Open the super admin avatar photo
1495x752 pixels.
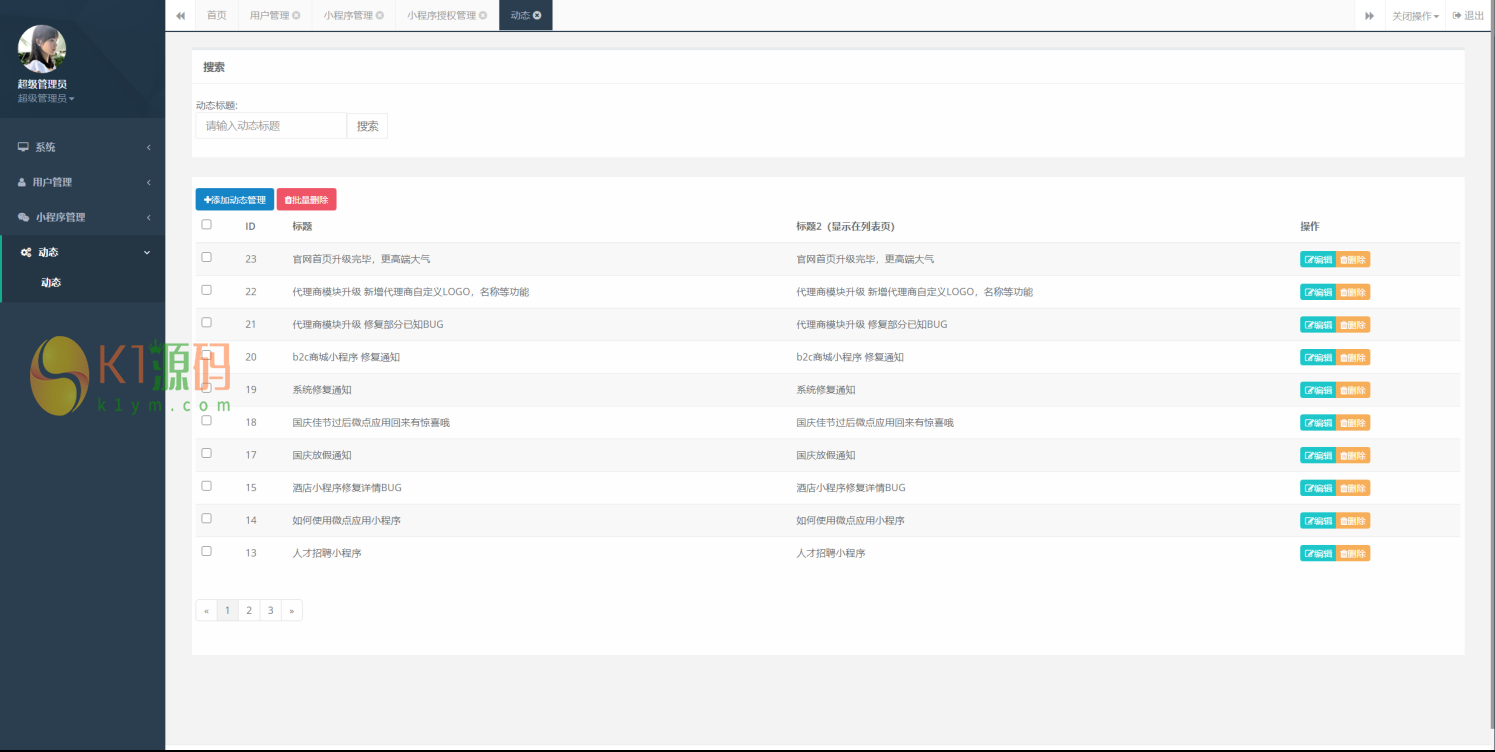42,49
